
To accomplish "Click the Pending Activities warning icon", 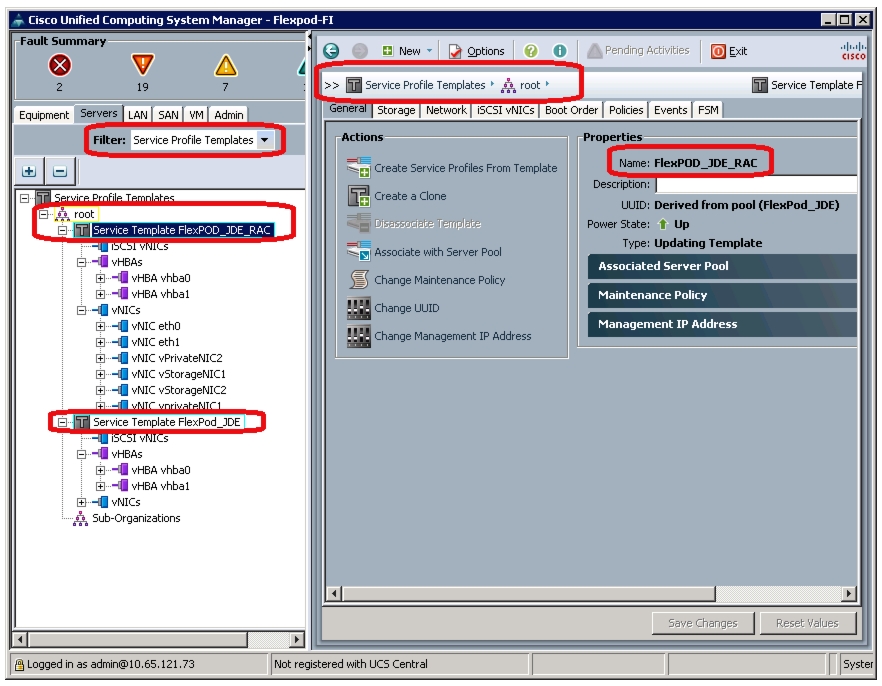I will tap(595, 51).
